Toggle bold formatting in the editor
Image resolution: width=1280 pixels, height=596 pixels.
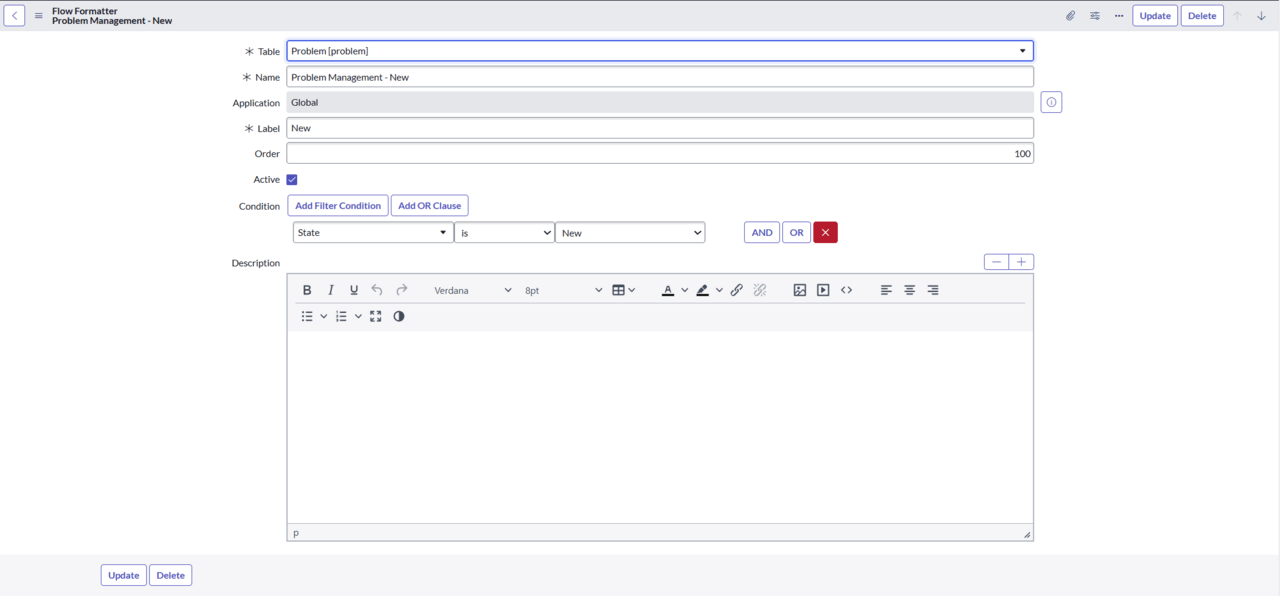point(307,290)
